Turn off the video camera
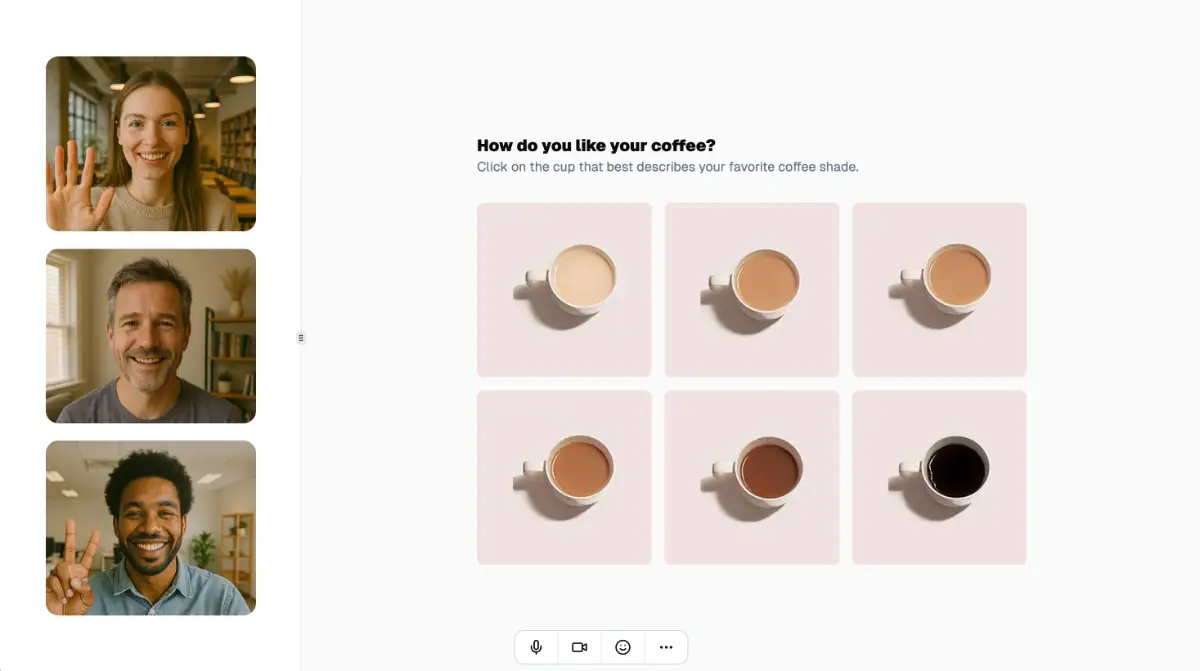The width and height of the screenshot is (1200, 671). coord(579,647)
